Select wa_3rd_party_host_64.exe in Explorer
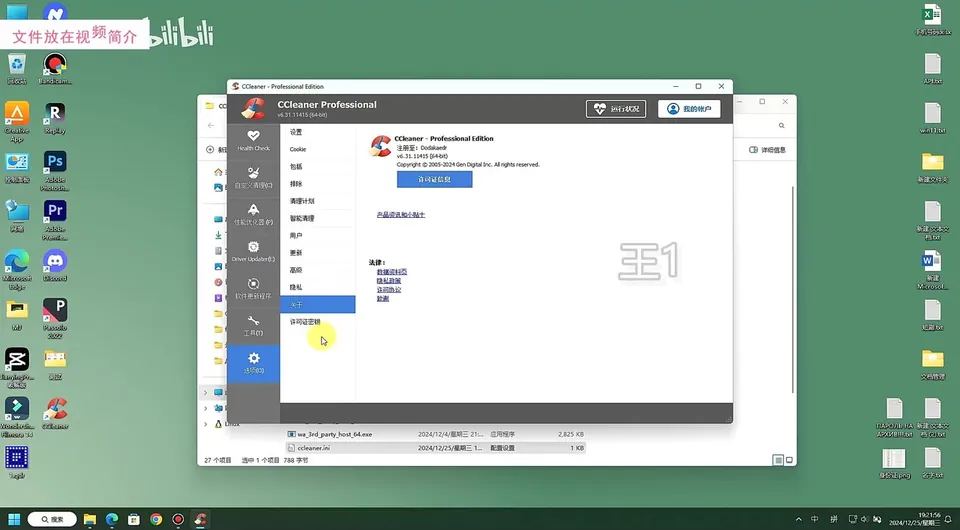 436,434
